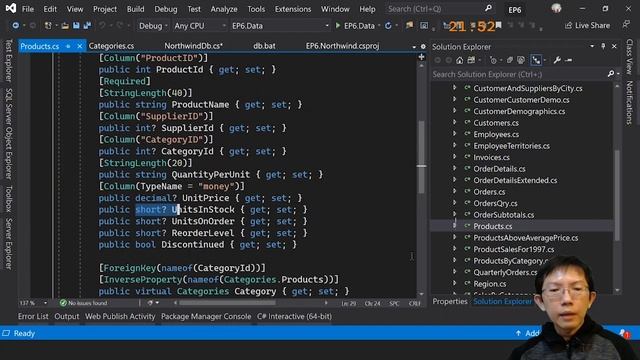Screen dimensions: 640x360
Task: Switch to the NorthwindDb.cs tab
Action: click(193, 46)
